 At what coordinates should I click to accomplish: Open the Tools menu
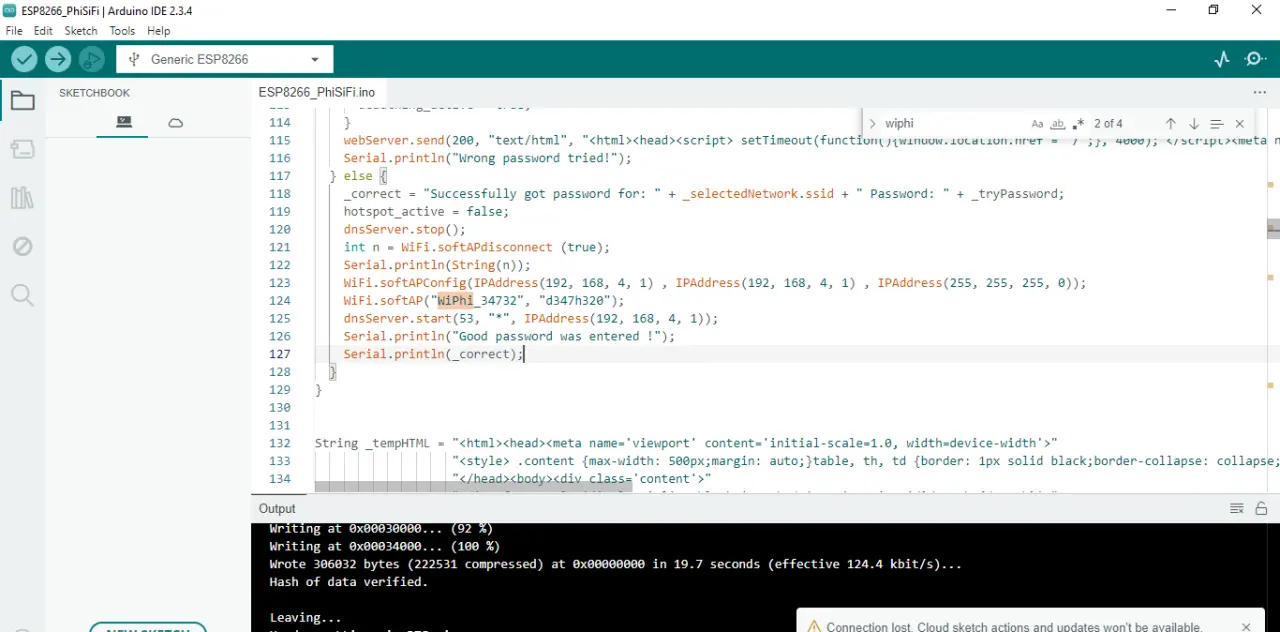click(122, 31)
